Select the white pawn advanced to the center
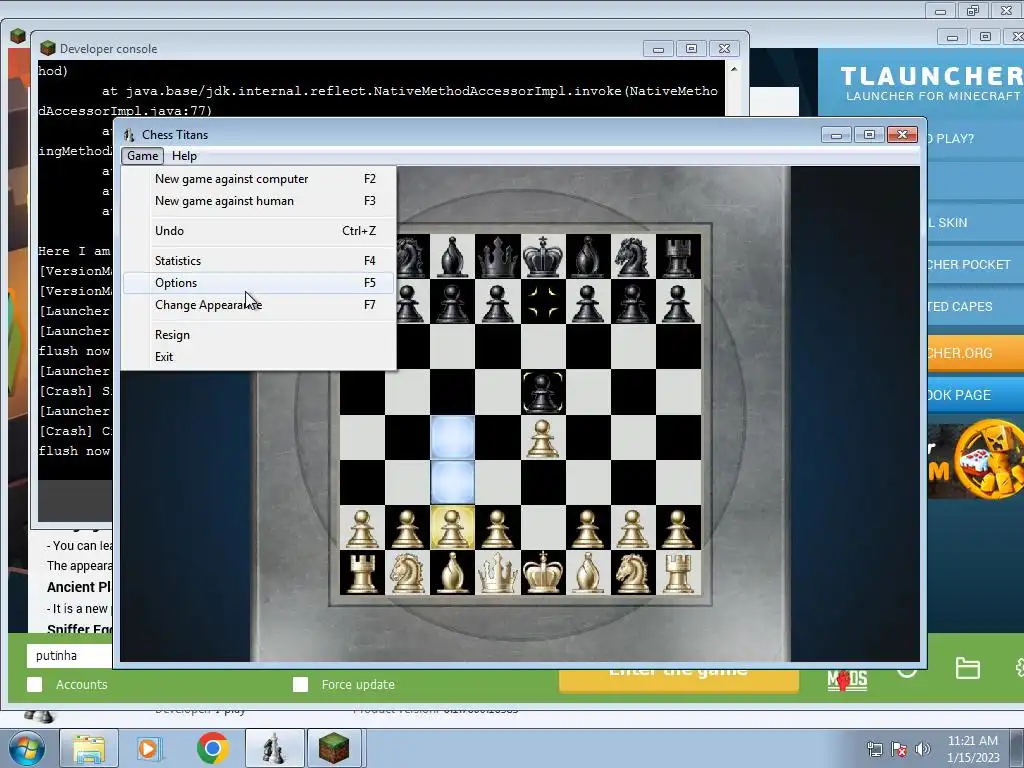Image resolution: width=1024 pixels, height=768 pixels. [543, 438]
